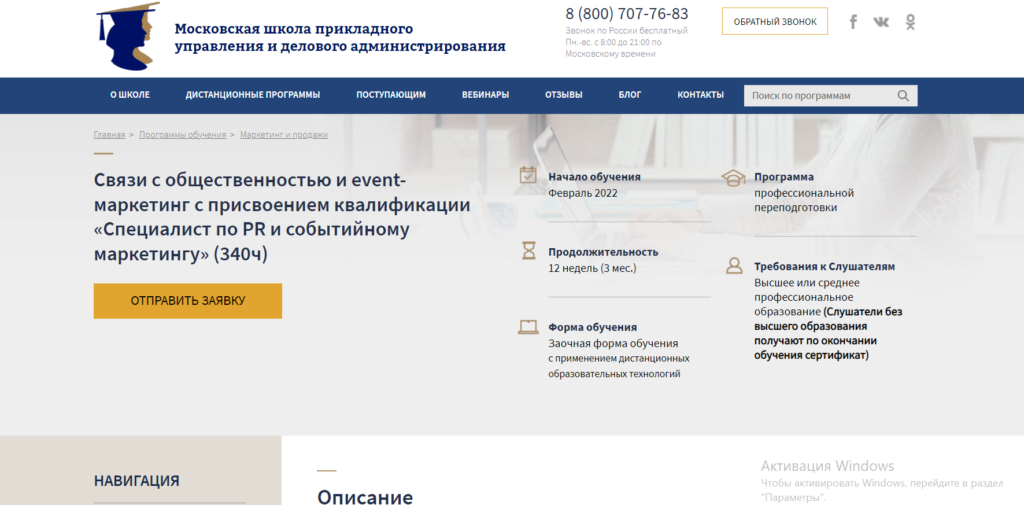Open the VK social icon
This screenshot has width=1024, height=505.
[x=881, y=22]
